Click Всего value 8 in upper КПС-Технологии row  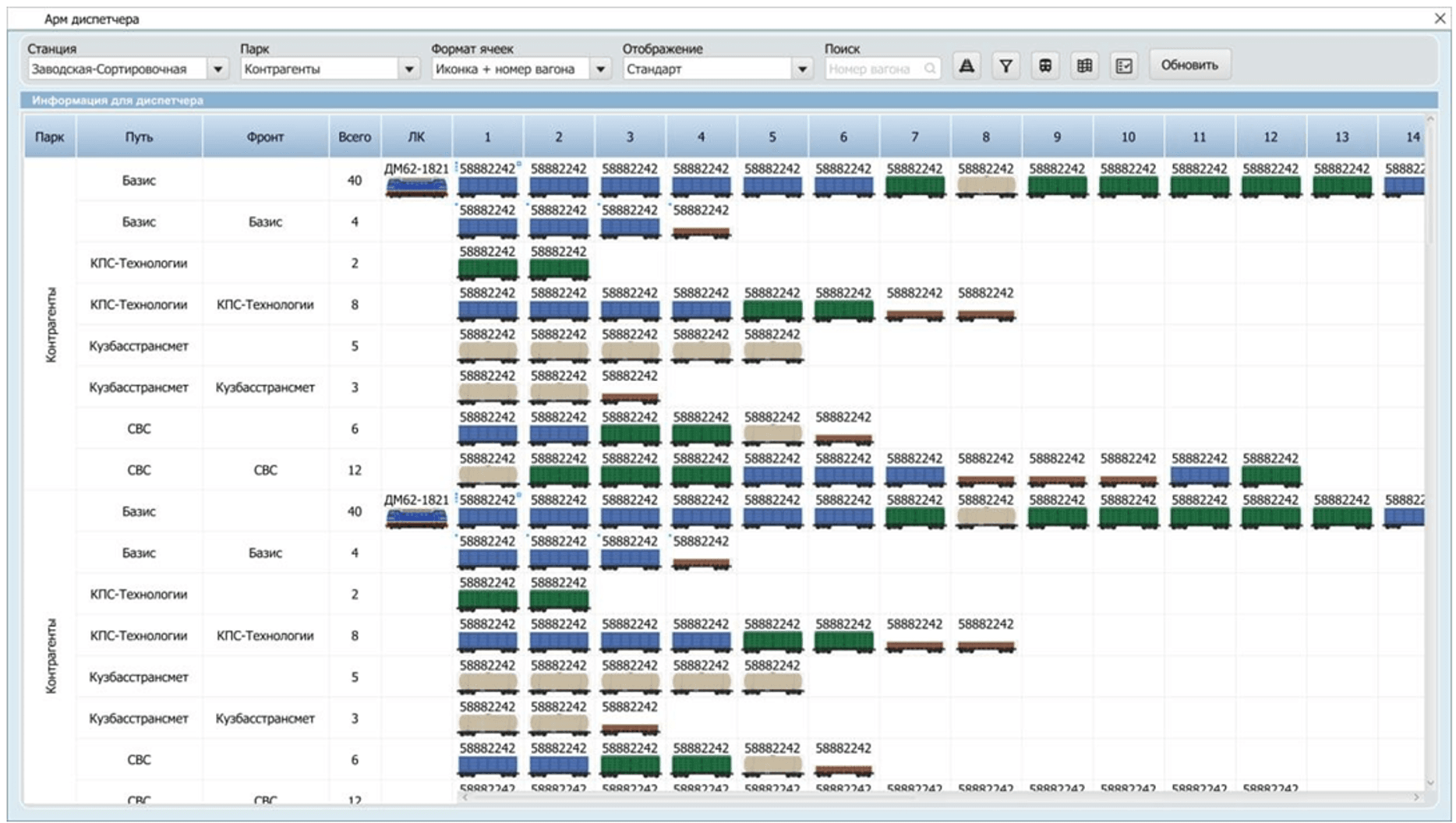pyautogui.click(x=355, y=305)
